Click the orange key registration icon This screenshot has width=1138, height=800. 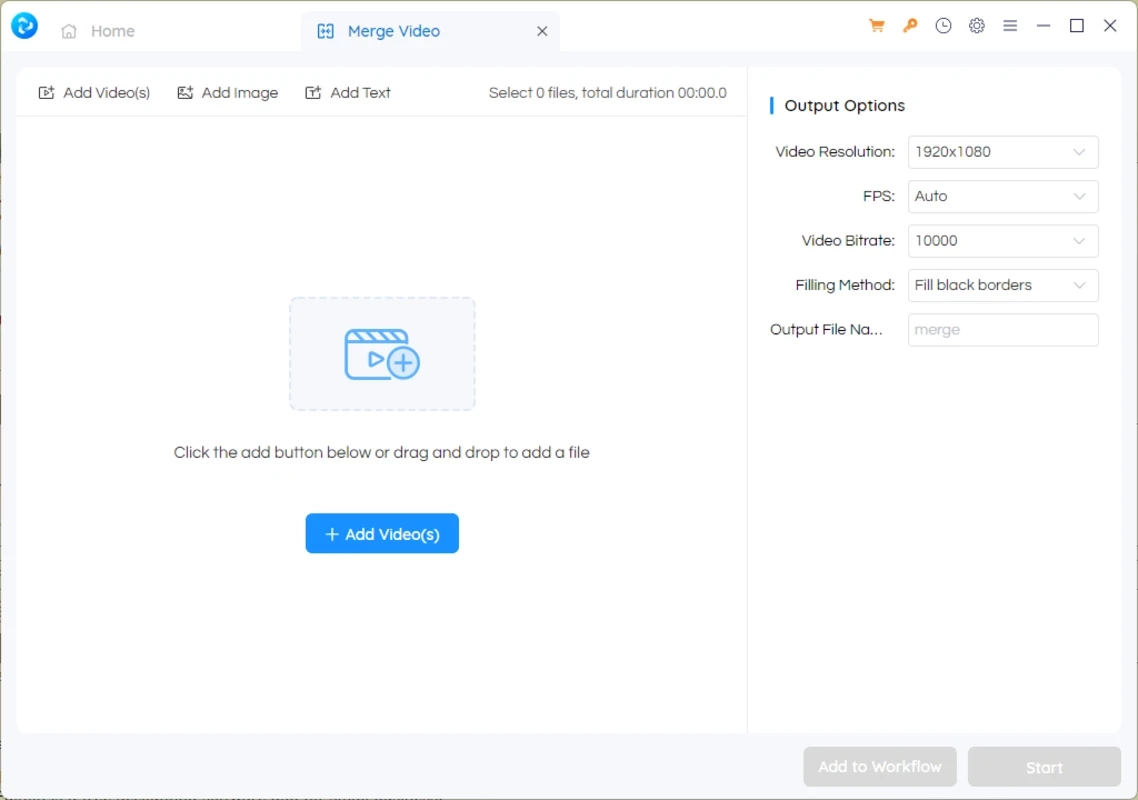[910, 27]
